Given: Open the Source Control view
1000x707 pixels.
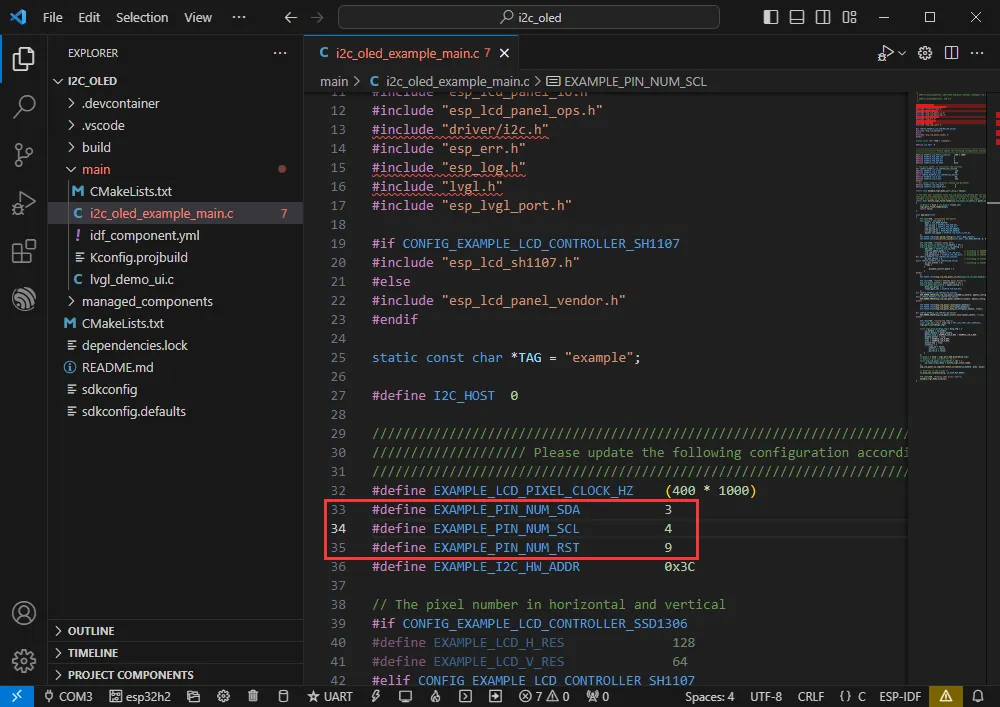Looking at the screenshot, I should click(x=23, y=154).
